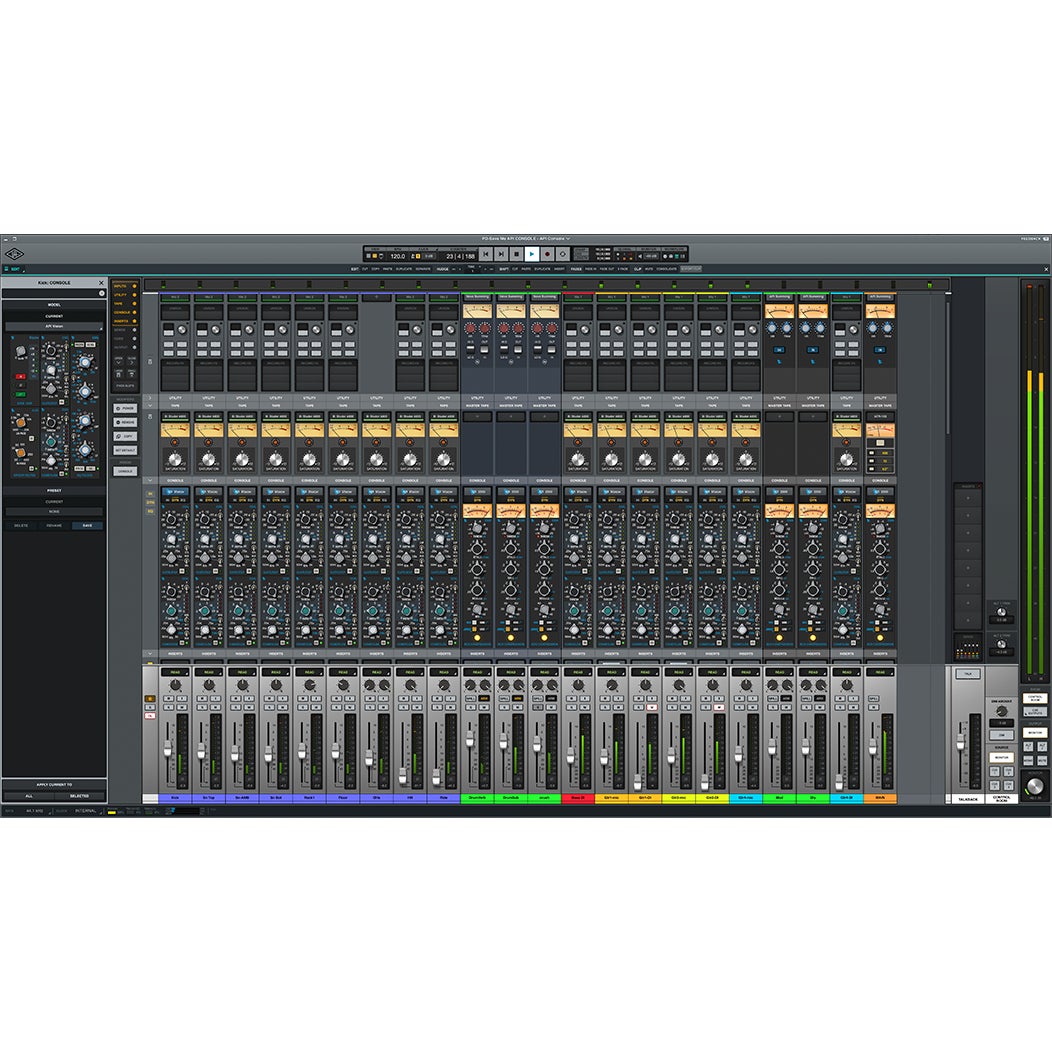Click the pan knob on the Kick channel
1052x1052 pixels.
tap(175, 685)
